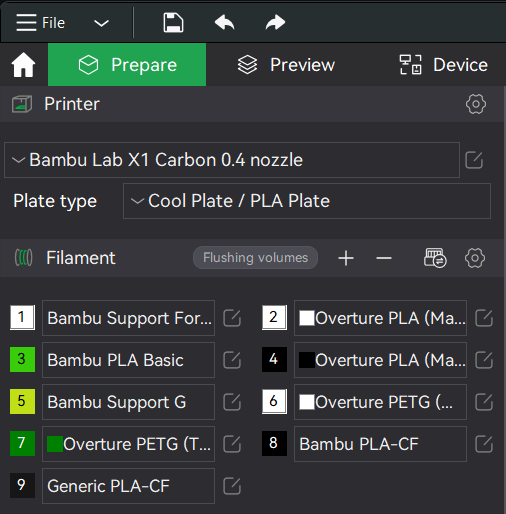506x514 pixels.
Task: Edit filament 1 preset
Action: click(x=232, y=318)
